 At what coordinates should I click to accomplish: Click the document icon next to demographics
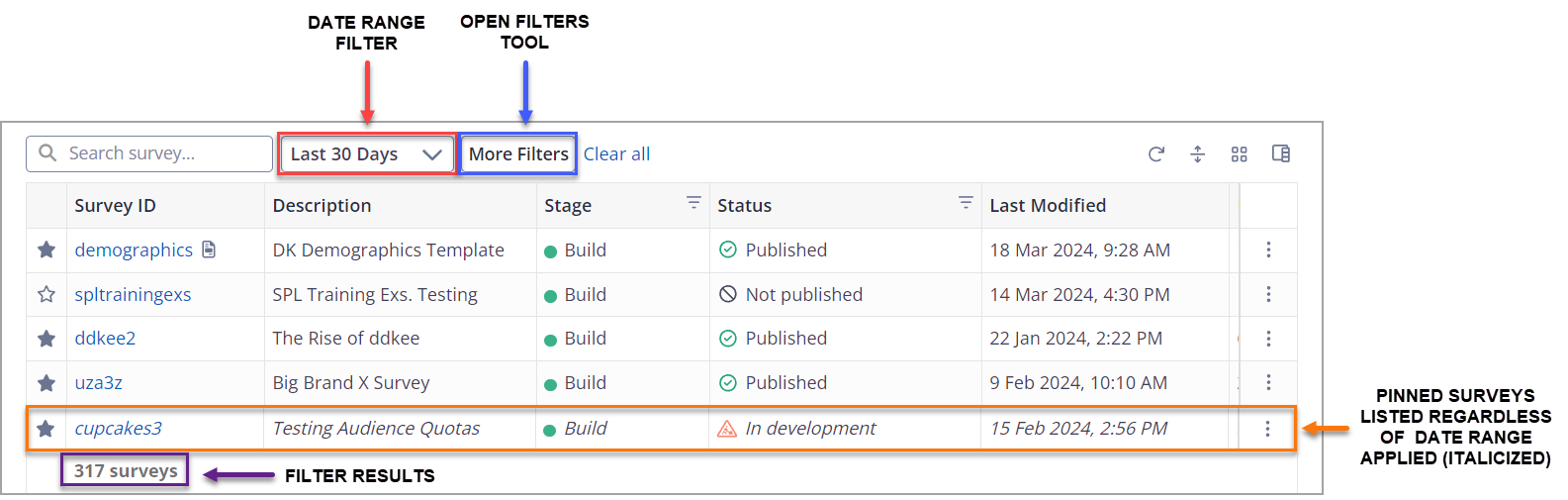coord(209,250)
